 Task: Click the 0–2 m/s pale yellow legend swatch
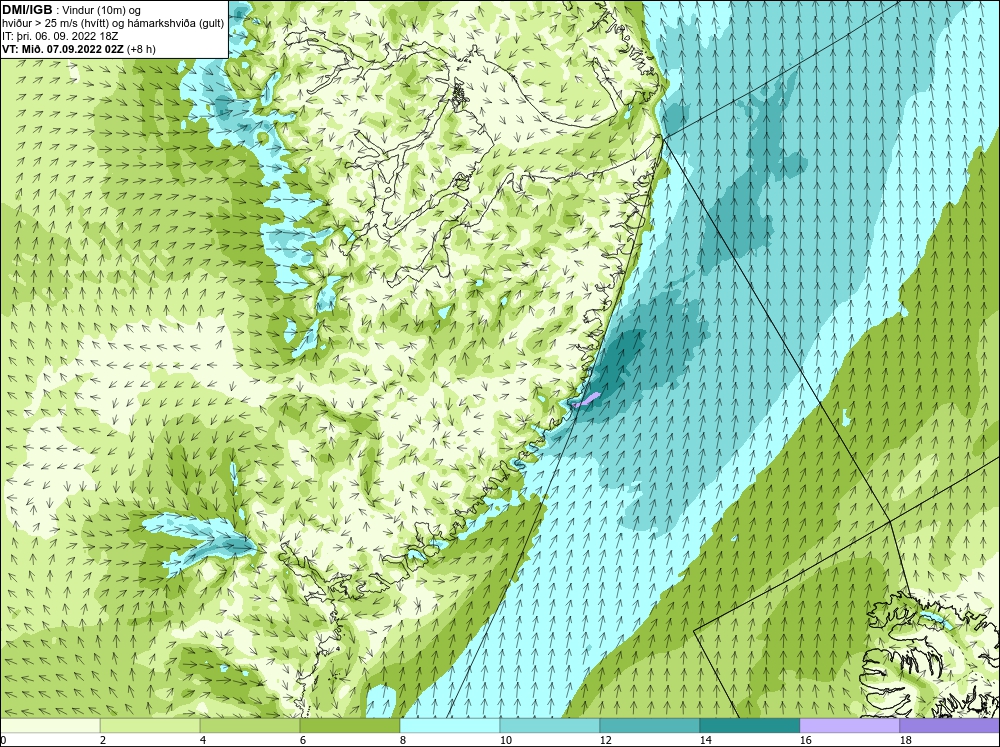[x=50, y=726]
